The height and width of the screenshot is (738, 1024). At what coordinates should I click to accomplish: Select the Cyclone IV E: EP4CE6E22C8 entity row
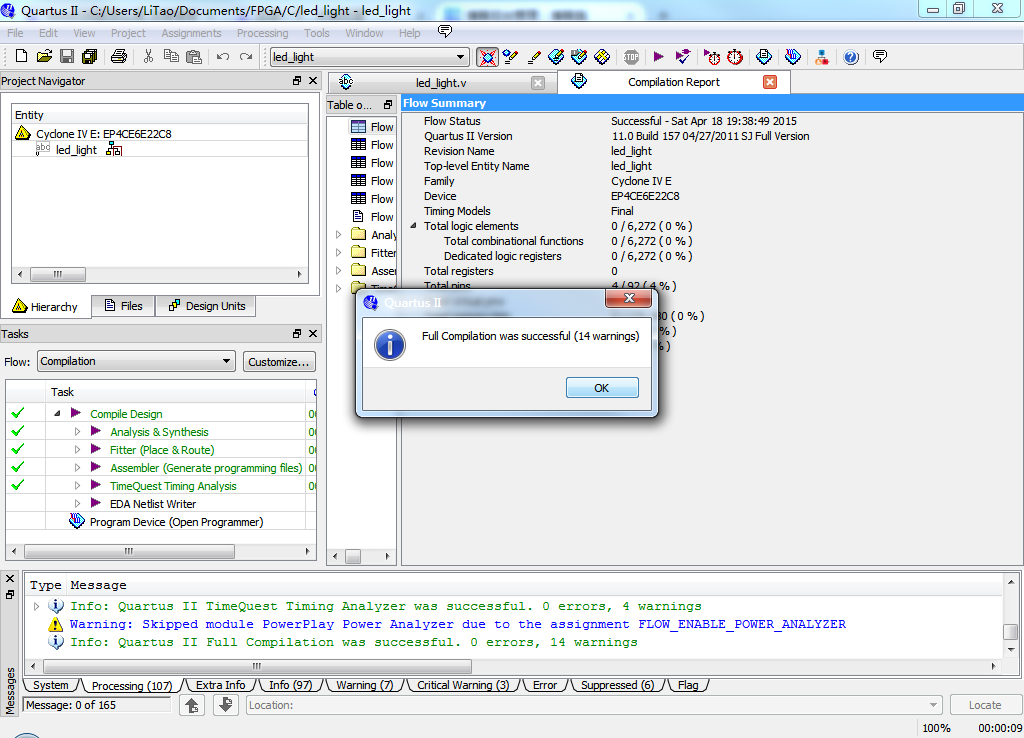(x=160, y=134)
